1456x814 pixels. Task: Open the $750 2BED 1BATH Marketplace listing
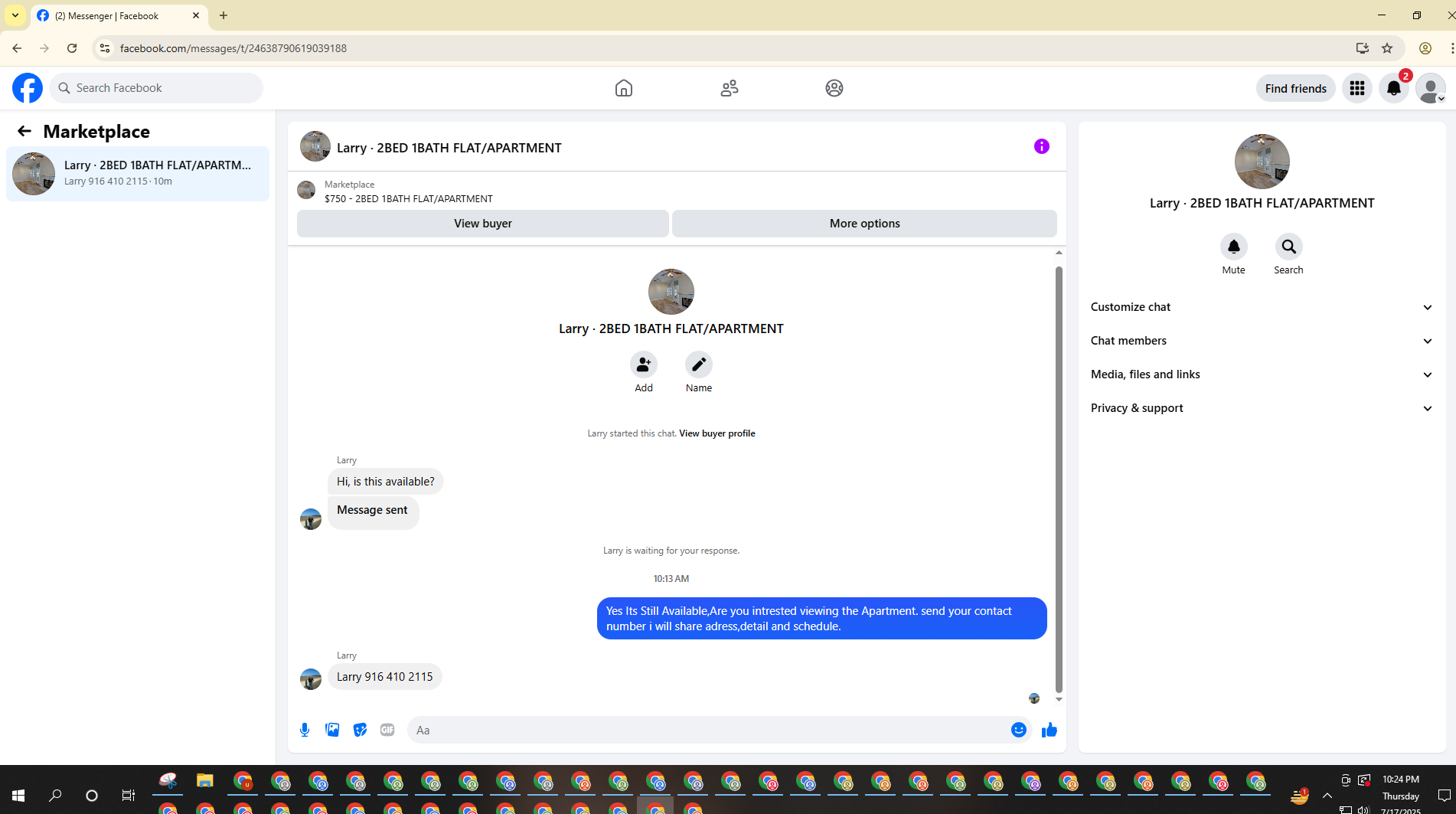(408, 199)
